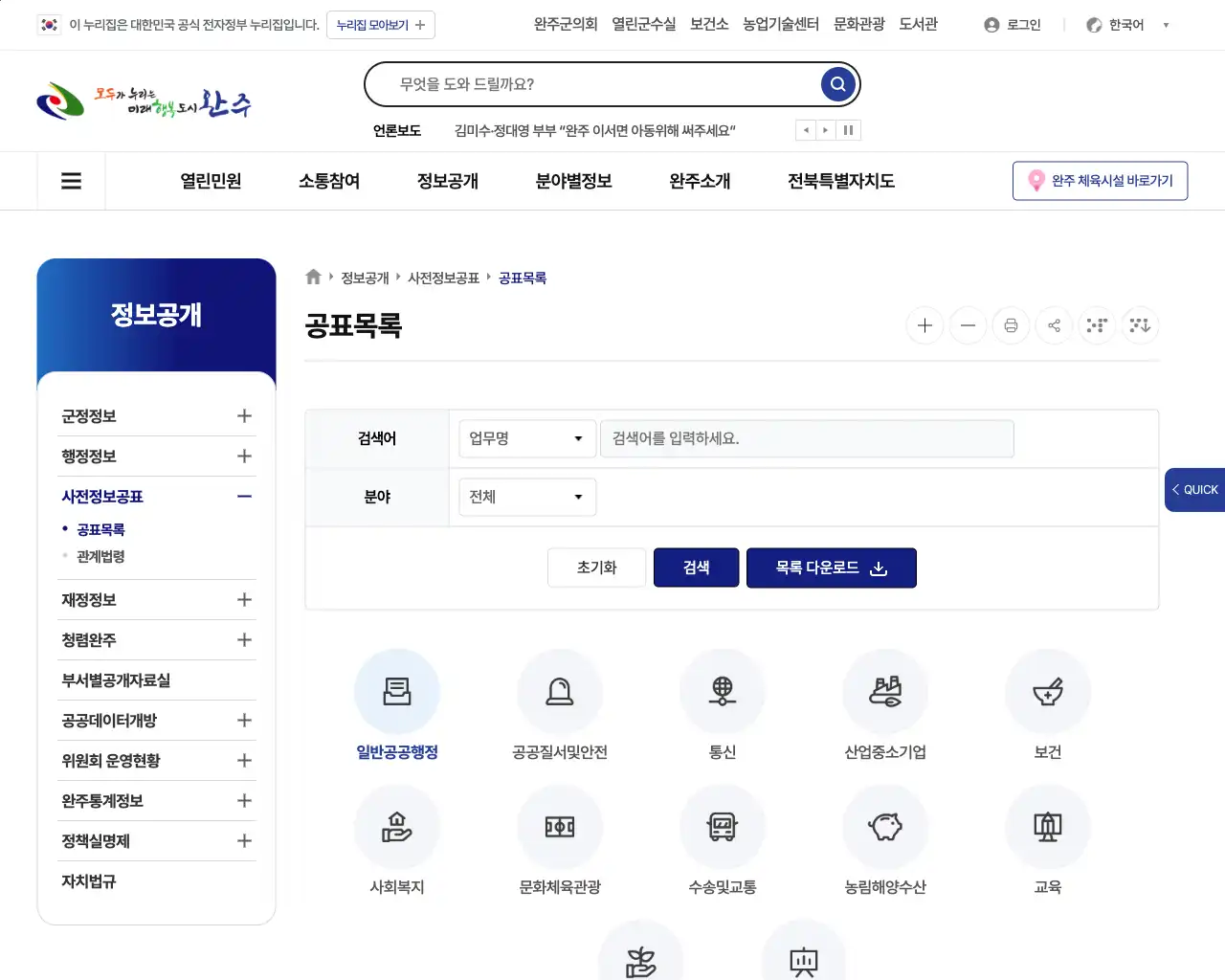
Task: Click the share icon next to print
Action: pyautogui.click(x=1054, y=325)
